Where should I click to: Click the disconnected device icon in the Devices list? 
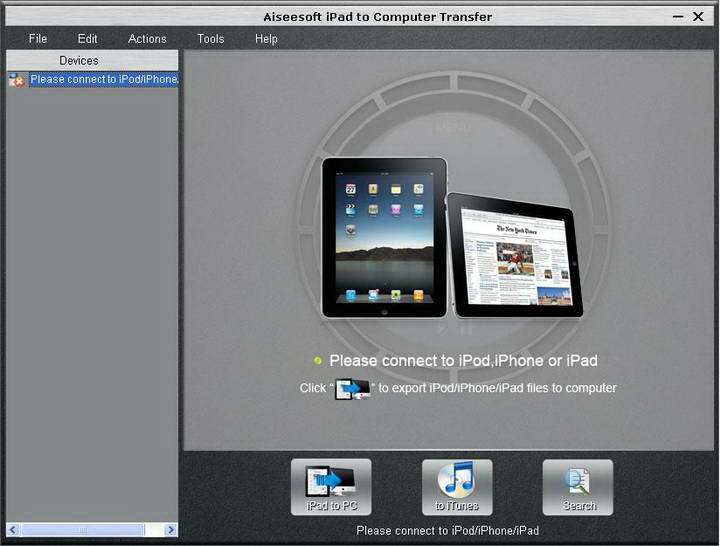pyautogui.click(x=17, y=80)
